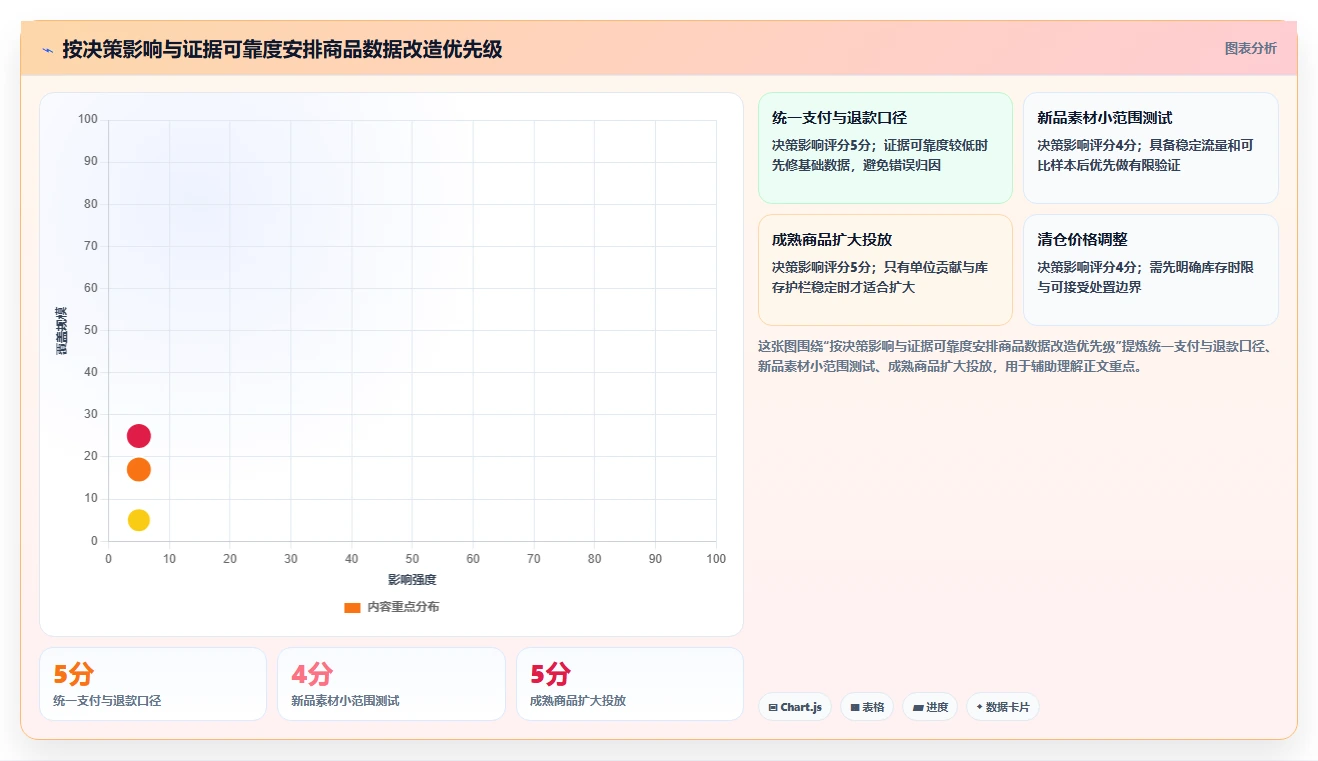Click the 覆盖规模 y-axis title
This screenshot has height=761, width=1318.
click(x=61, y=330)
